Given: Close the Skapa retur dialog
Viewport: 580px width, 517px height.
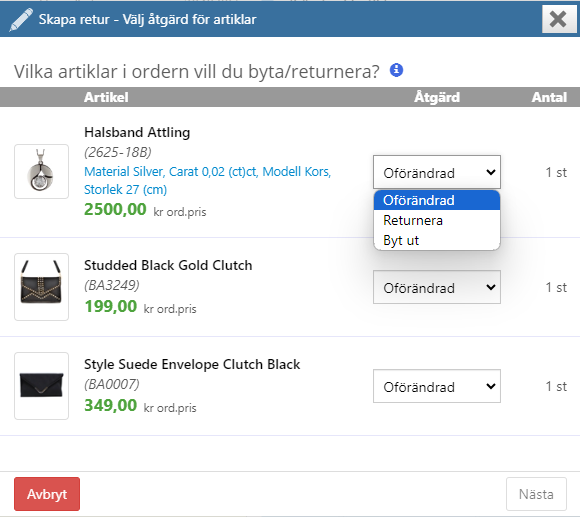Looking at the screenshot, I should pyautogui.click(x=558, y=19).
